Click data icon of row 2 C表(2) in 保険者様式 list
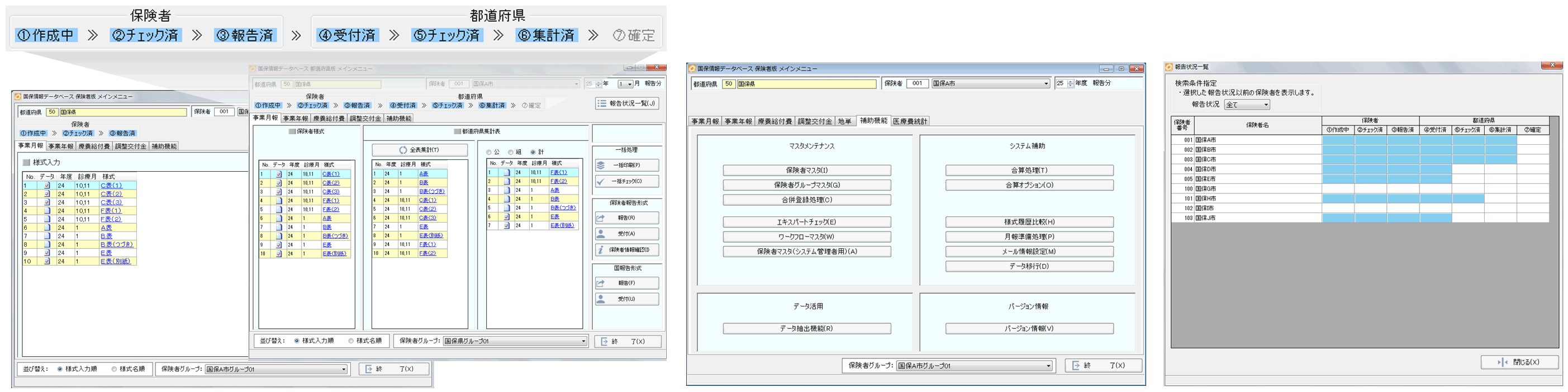1568x392 pixels. (x=279, y=183)
